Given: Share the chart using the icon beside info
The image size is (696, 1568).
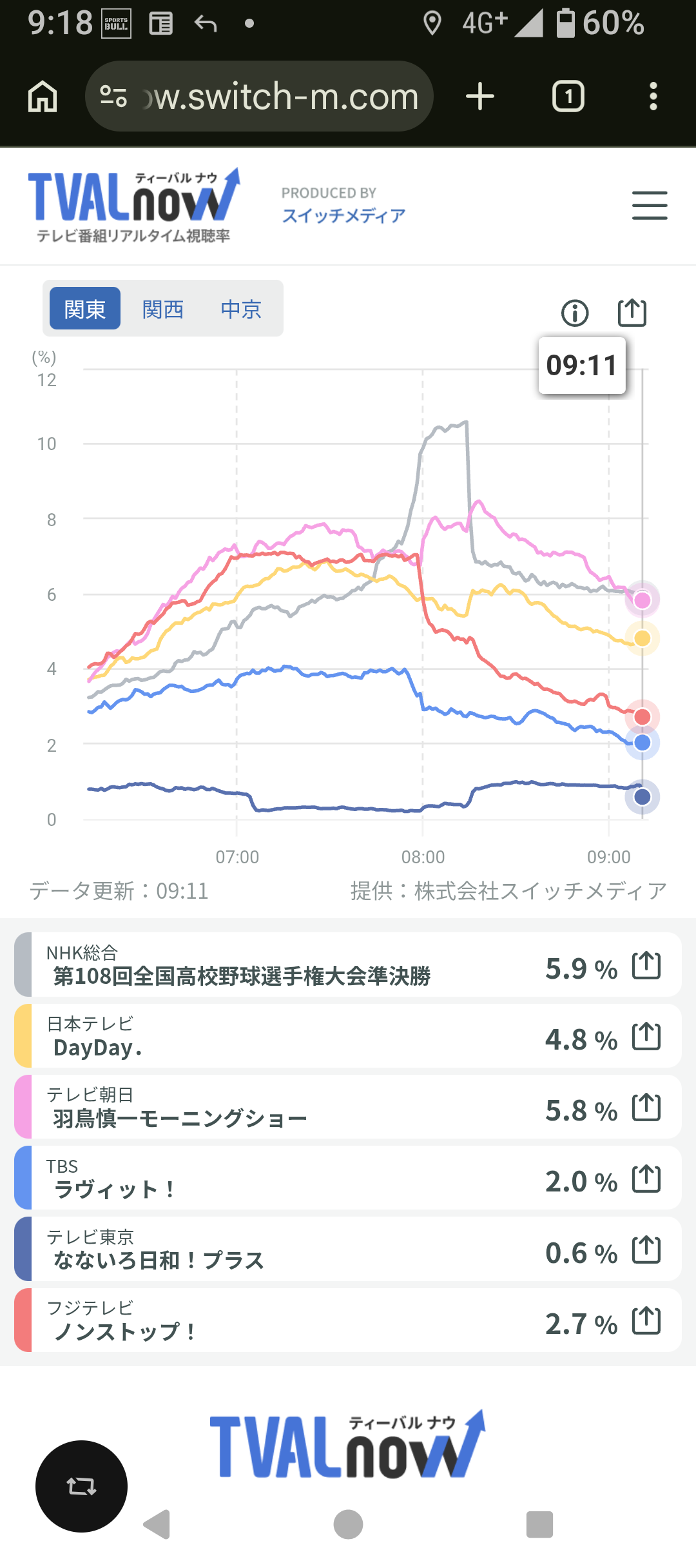Looking at the screenshot, I should pyautogui.click(x=632, y=313).
